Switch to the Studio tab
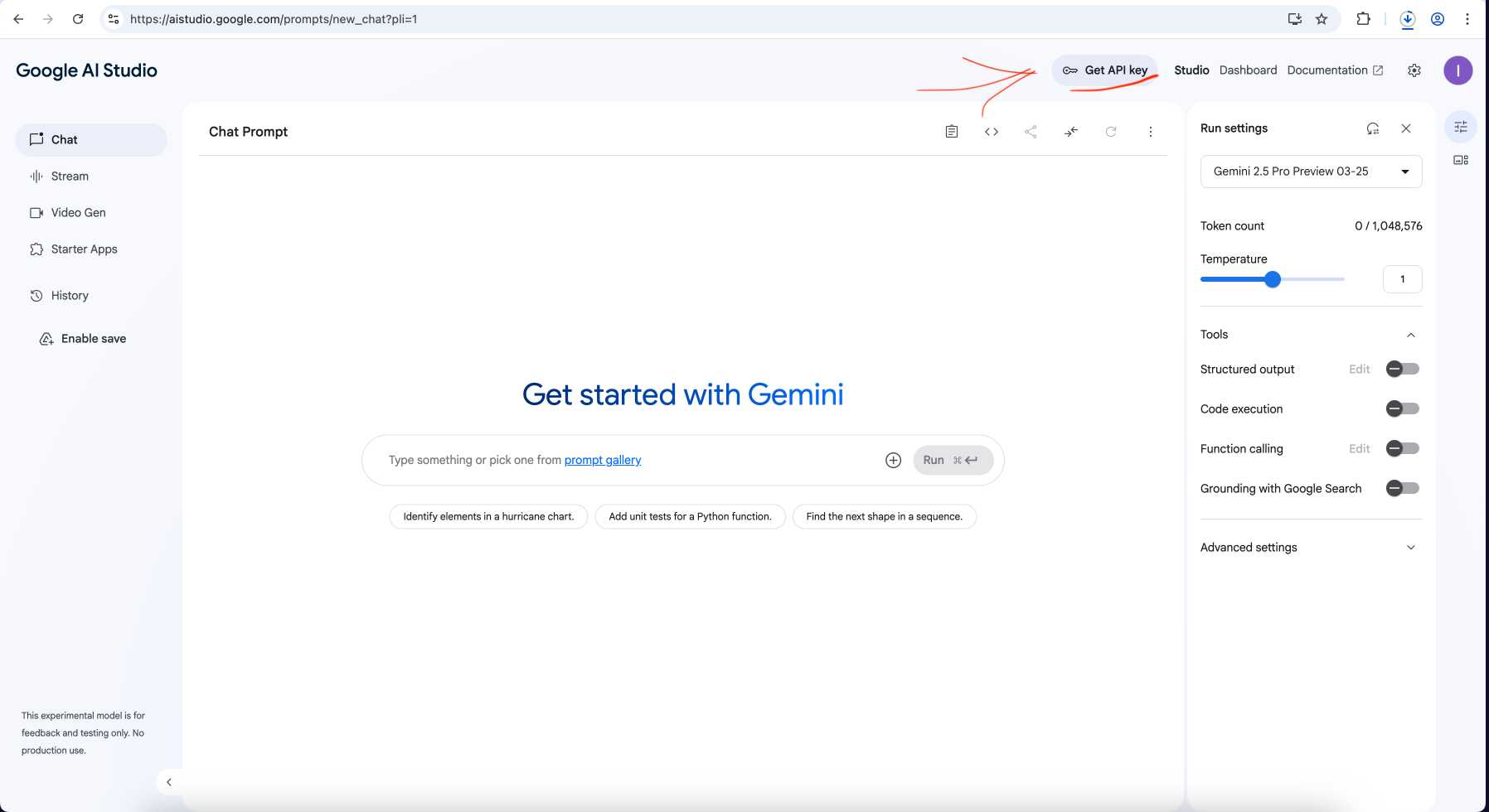The width and height of the screenshot is (1489, 812). [1191, 70]
